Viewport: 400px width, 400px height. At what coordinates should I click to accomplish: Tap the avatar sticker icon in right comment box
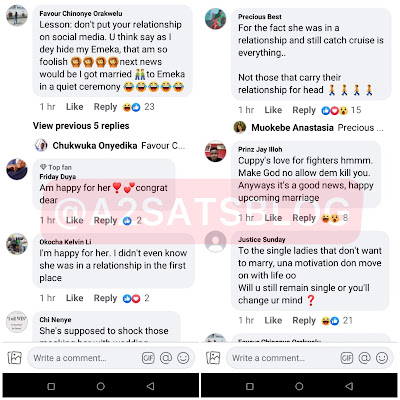[x=364, y=358]
